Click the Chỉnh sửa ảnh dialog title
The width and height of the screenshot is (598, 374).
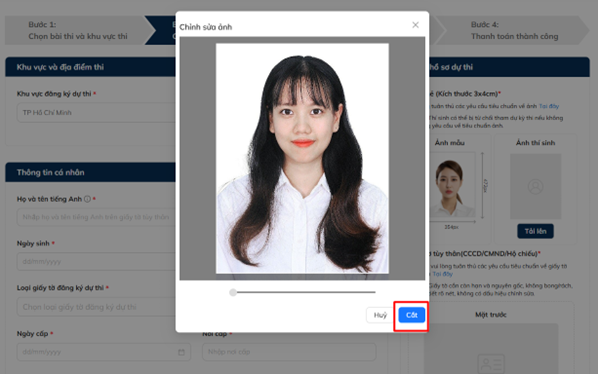[206, 27]
